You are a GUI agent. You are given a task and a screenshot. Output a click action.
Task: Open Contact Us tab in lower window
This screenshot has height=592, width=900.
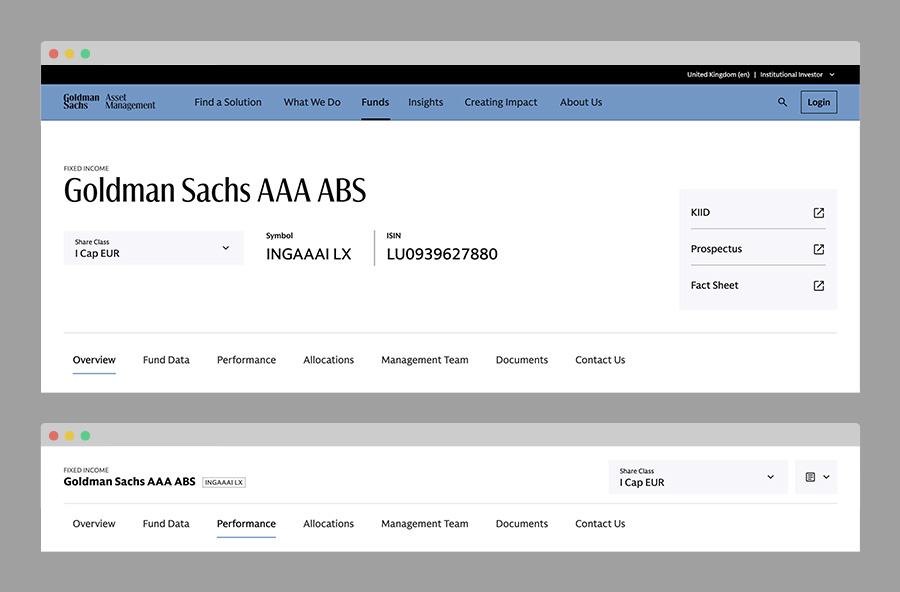point(600,524)
